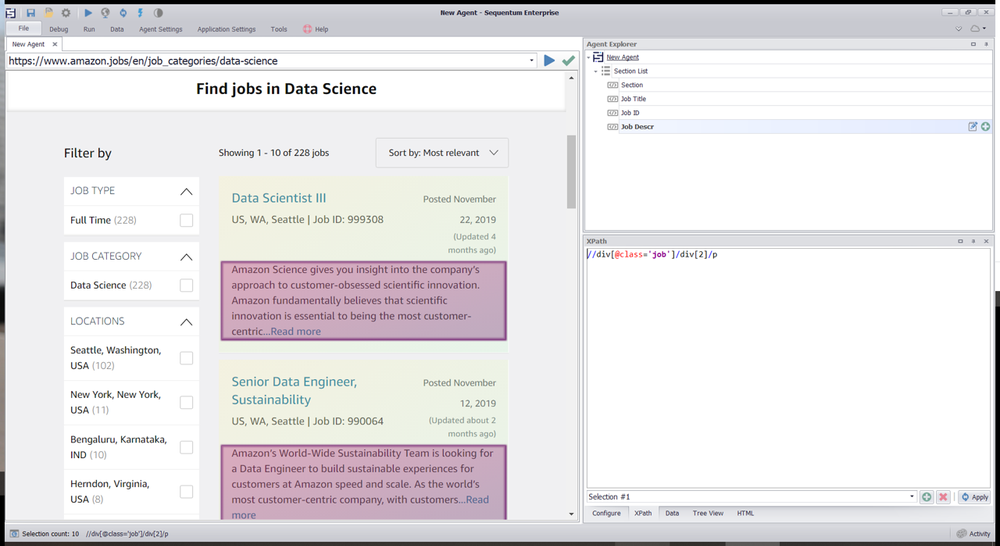Check the New York location checkbox
This screenshot has width=1000, height=546.
[x=186, y=402]
